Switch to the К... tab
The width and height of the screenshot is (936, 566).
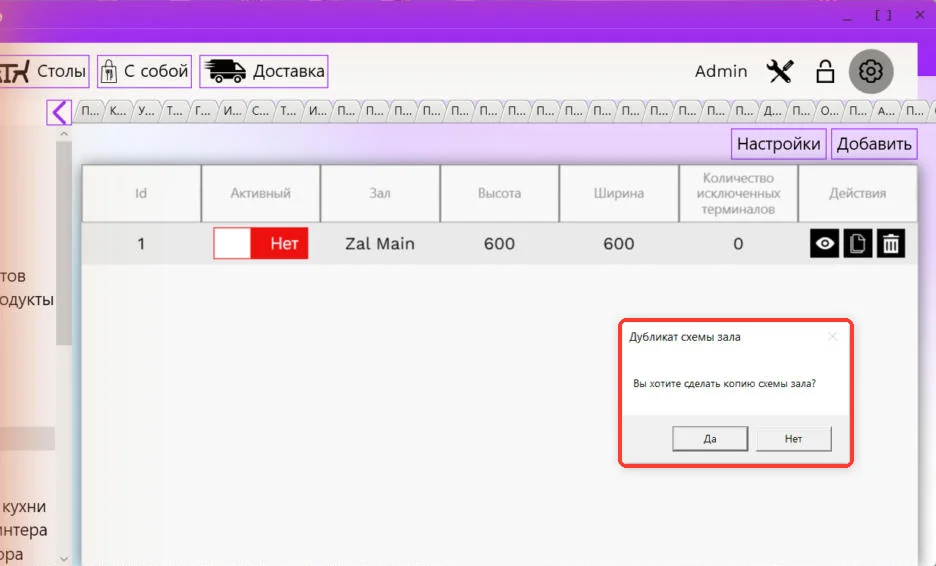click(x=118, y=111)
